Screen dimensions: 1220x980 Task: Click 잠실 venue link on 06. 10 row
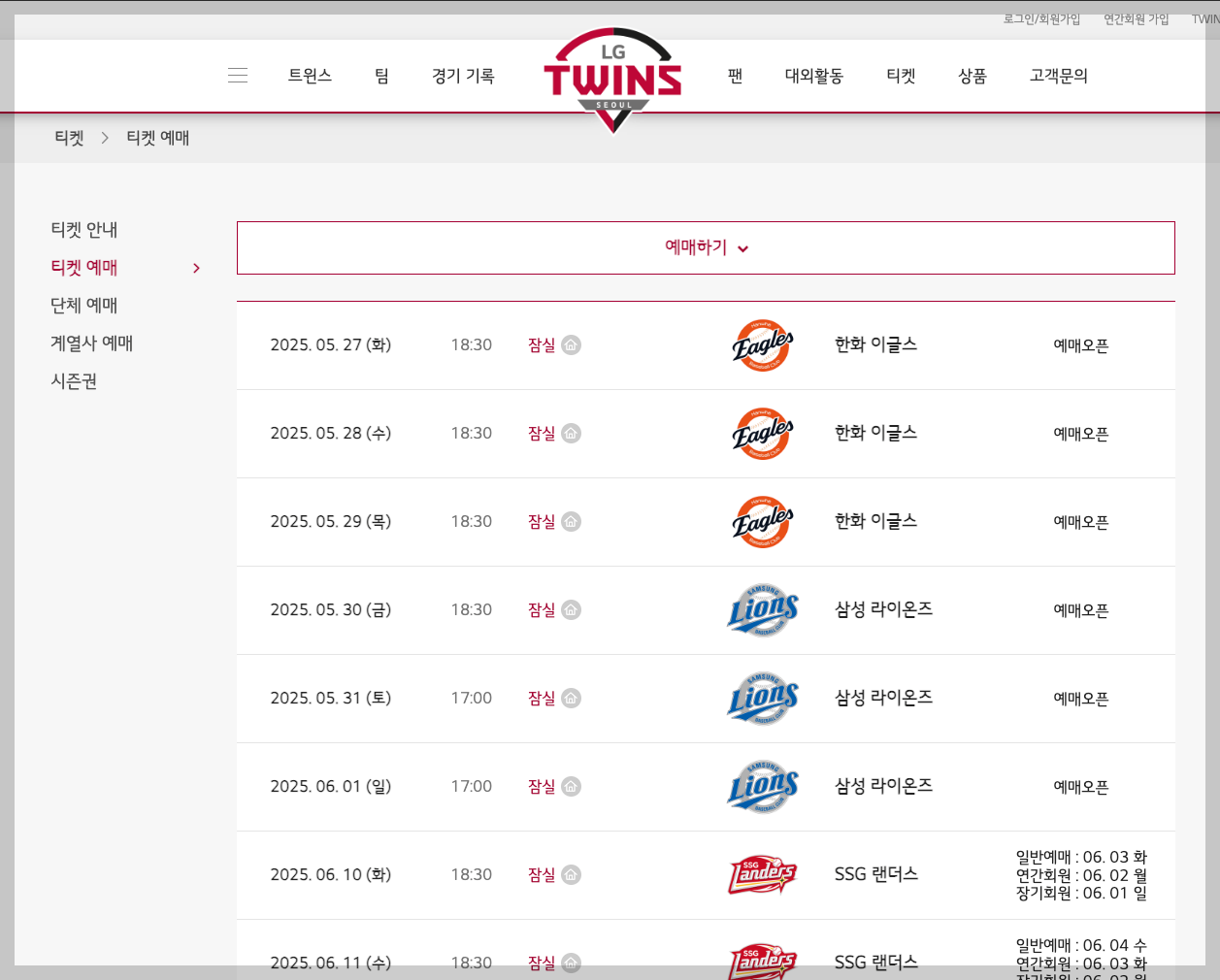click(542, 875)
